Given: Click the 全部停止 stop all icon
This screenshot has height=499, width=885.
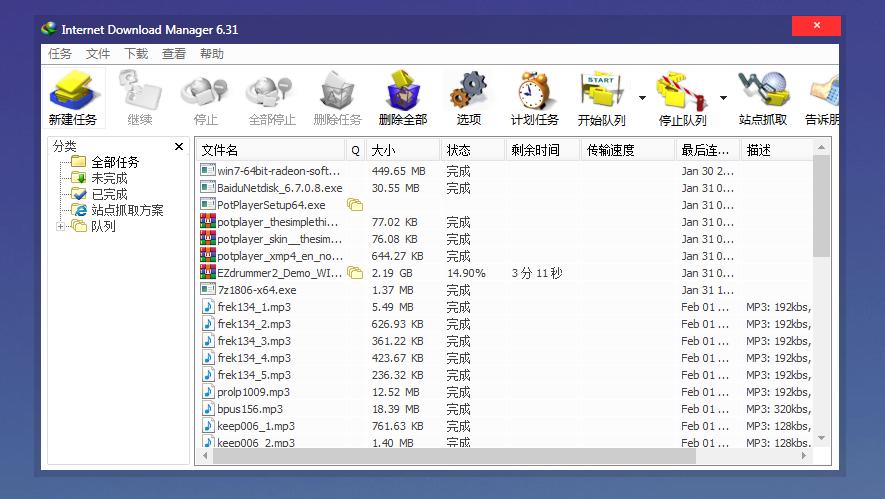Looking at the screenshot, I should point(272,97).
